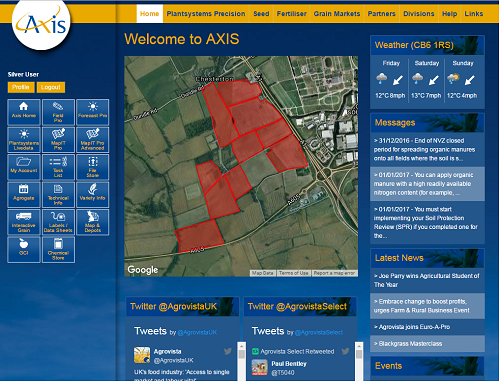
Task: Open the Axis Home tile
Action: point(24,112)
